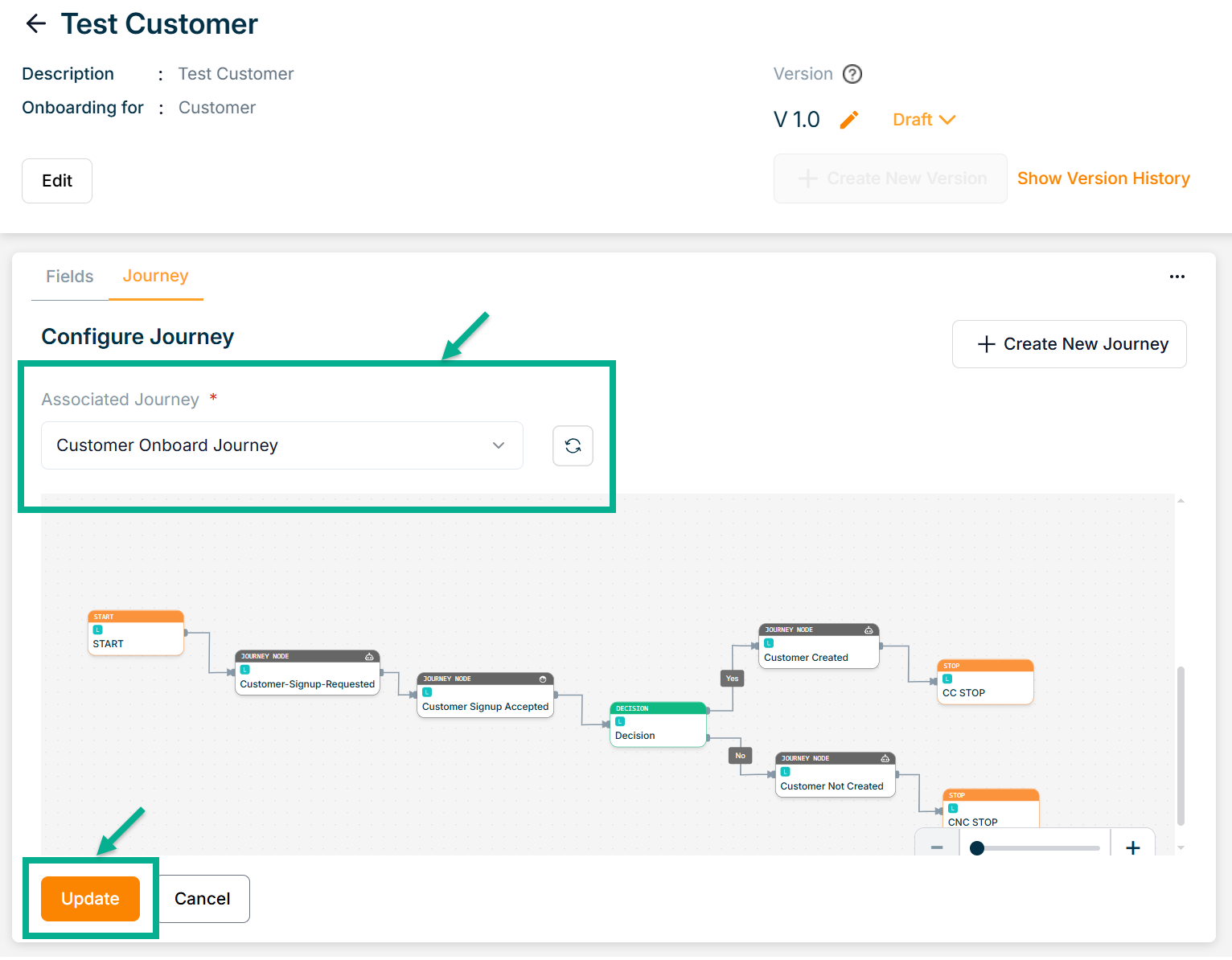Viewport: 1232px width, 960px height.
Task: Click the Edit button under Onboarding for
Action: coord(57,181)
